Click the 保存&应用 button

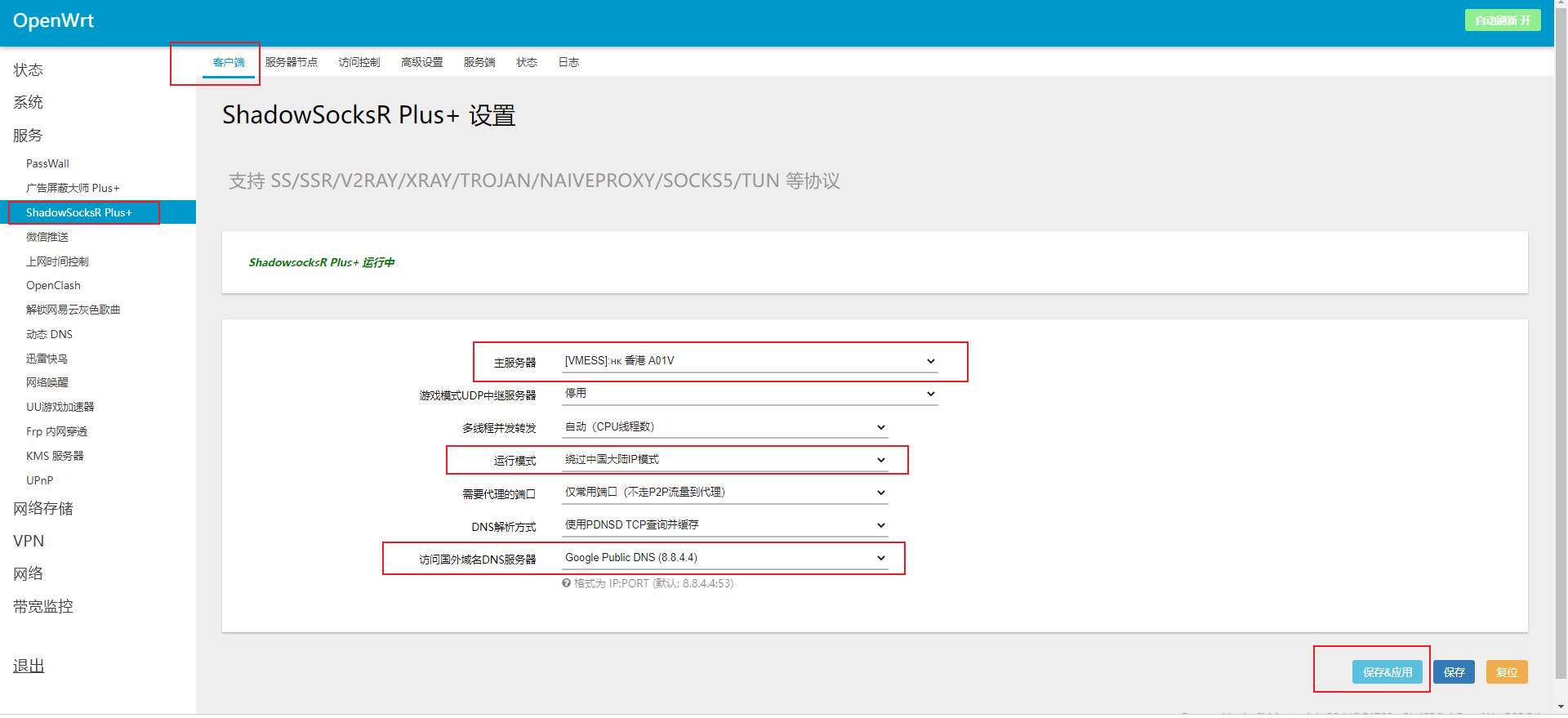coord(1388,672)
